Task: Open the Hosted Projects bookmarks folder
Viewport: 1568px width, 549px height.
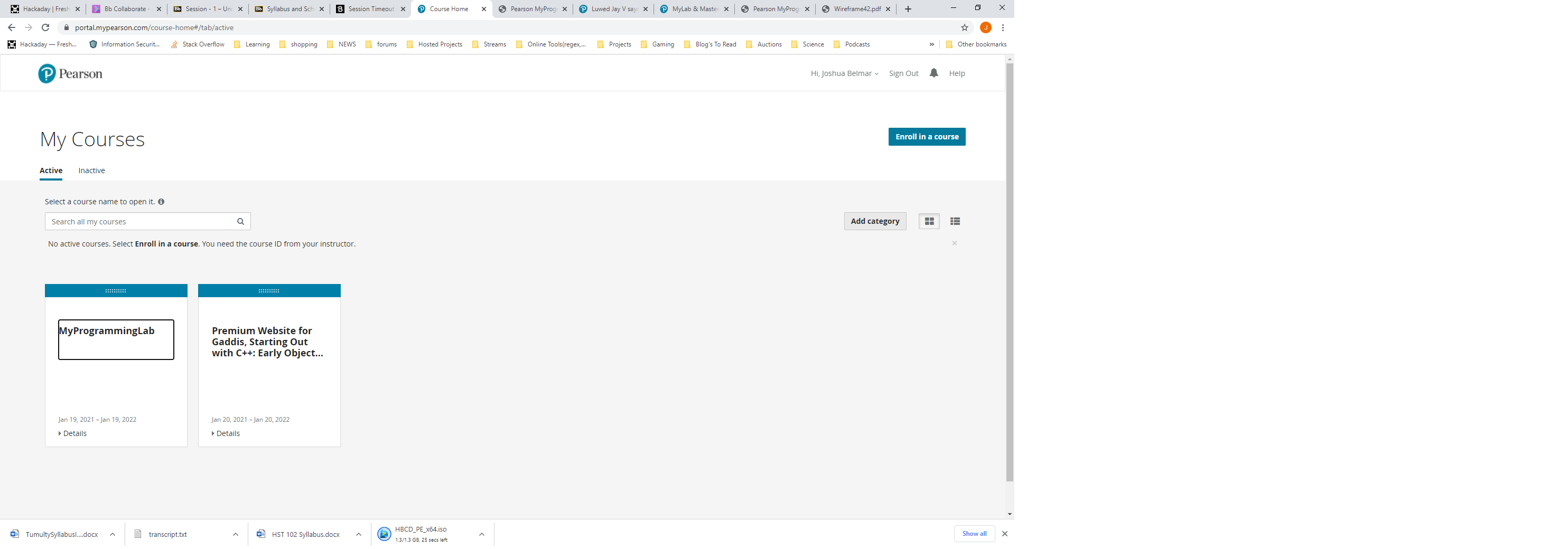Action: [434, 44]
